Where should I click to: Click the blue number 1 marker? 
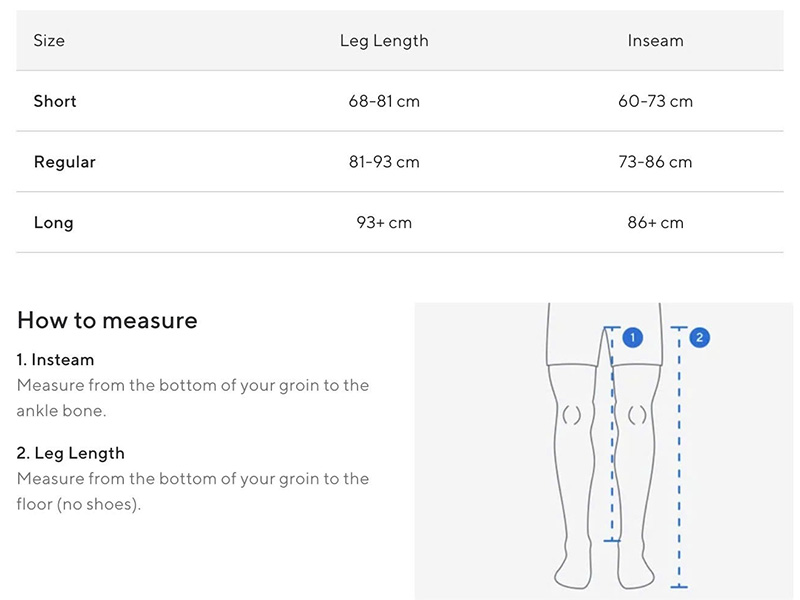pyautogui.click(x=633, y=337)
